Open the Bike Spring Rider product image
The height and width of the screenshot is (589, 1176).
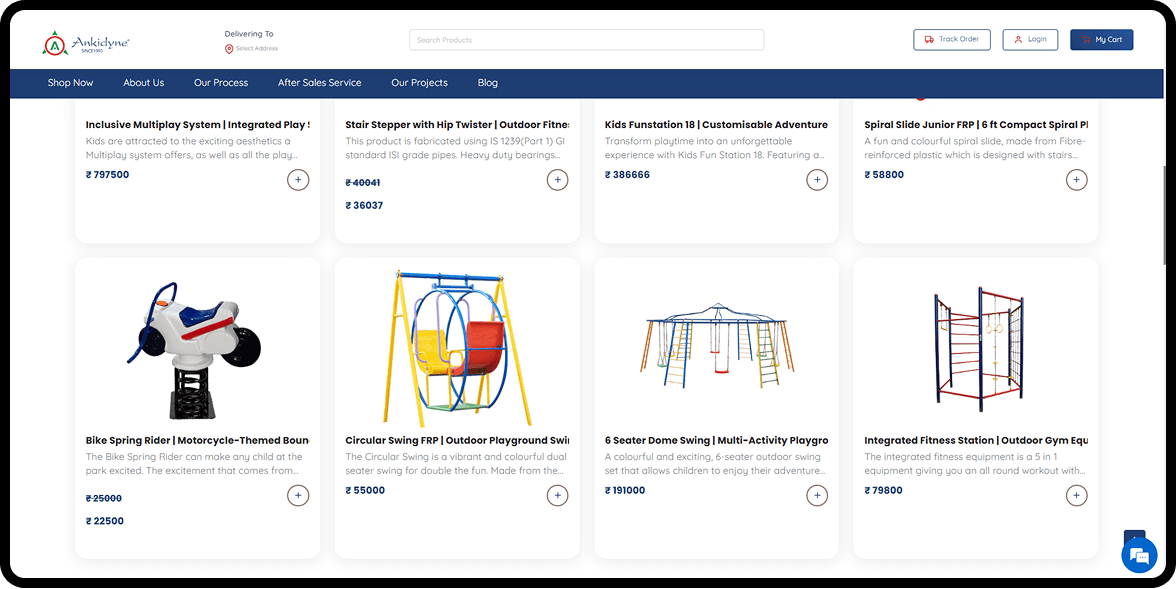point(197,347)
